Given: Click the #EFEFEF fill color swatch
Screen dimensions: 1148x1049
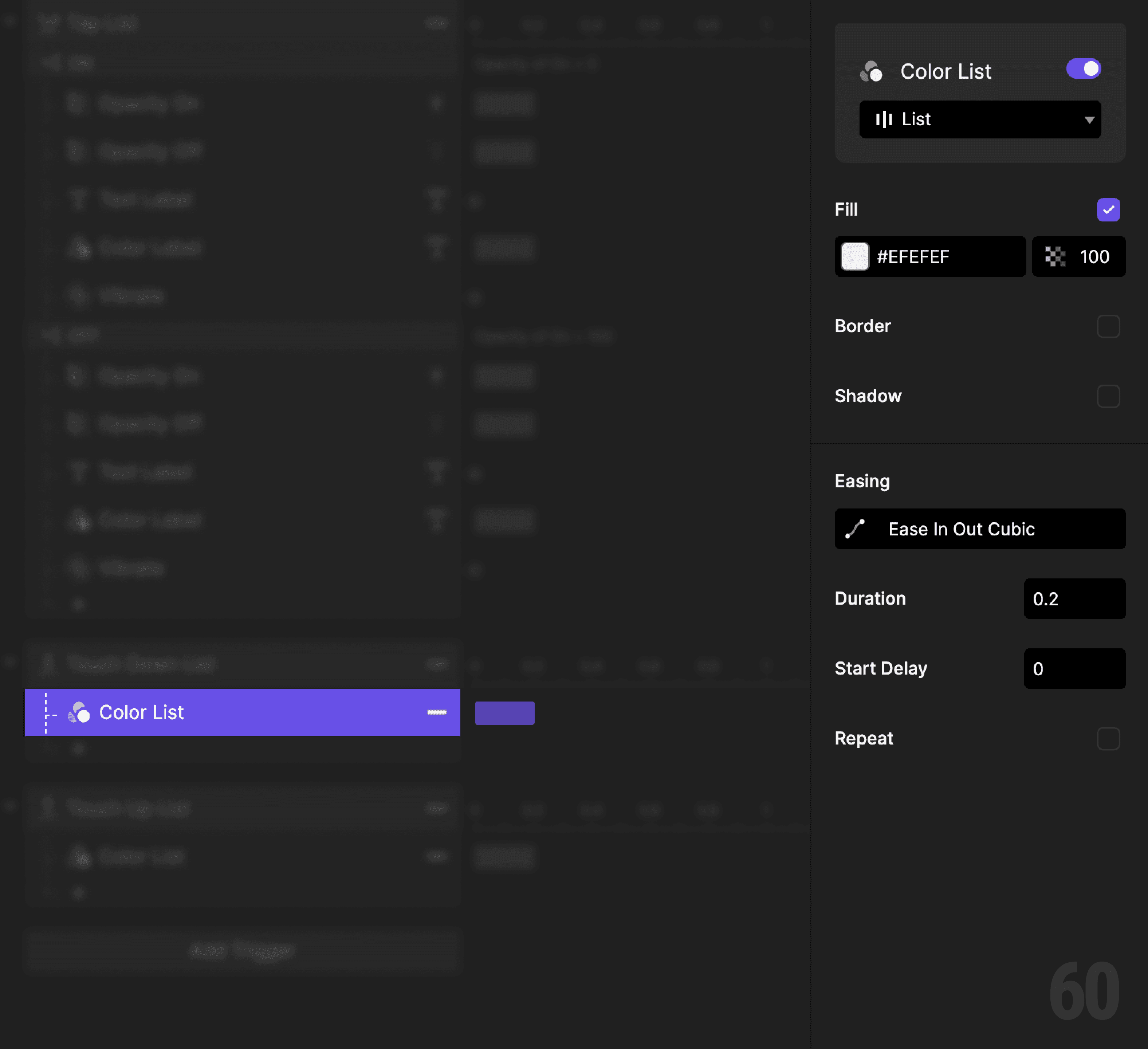Looking at the screenshot, I should [854, 257].
